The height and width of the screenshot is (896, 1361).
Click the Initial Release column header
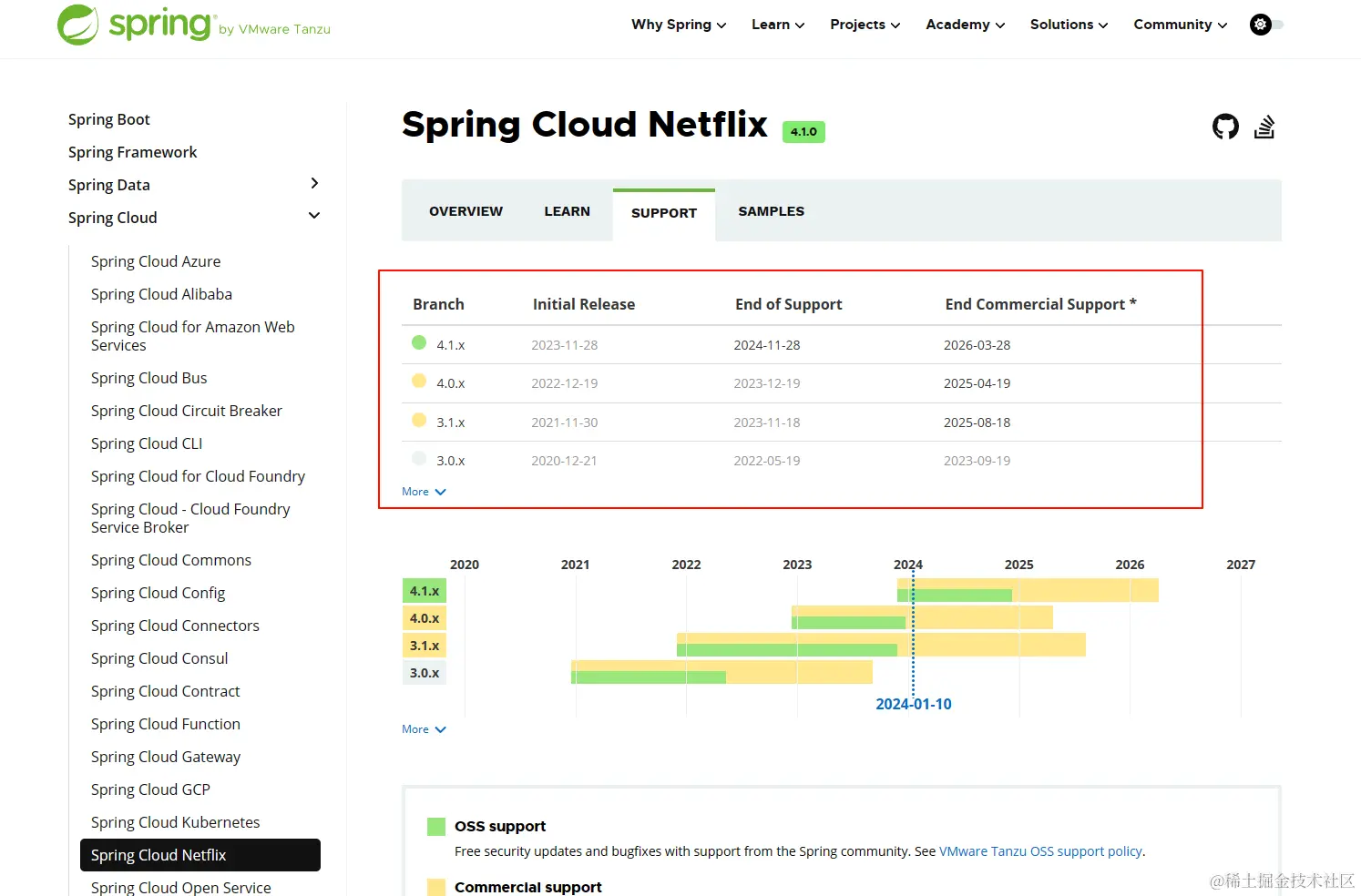coord(584,304)
